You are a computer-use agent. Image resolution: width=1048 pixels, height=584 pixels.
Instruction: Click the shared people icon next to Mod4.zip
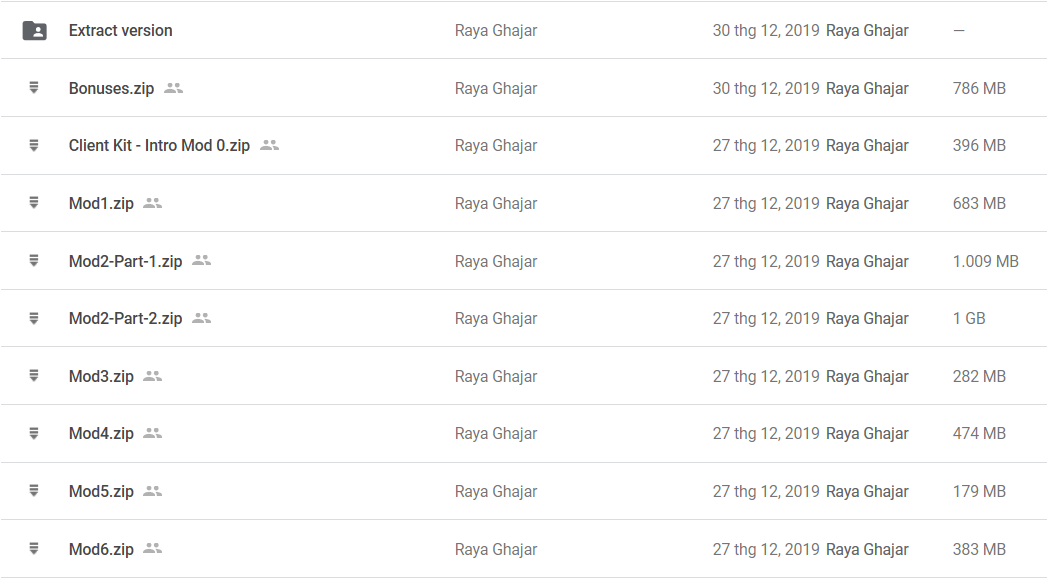(153, 433)
